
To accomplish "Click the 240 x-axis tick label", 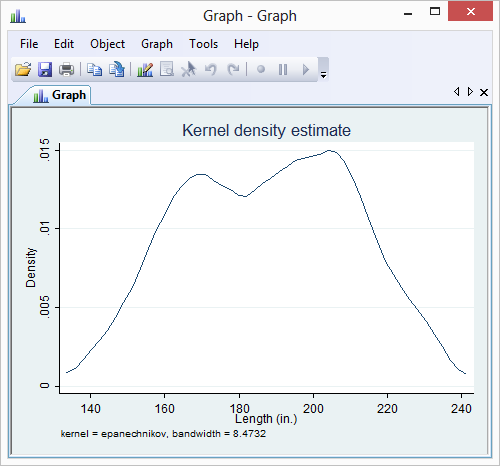I will coord(461,409).
